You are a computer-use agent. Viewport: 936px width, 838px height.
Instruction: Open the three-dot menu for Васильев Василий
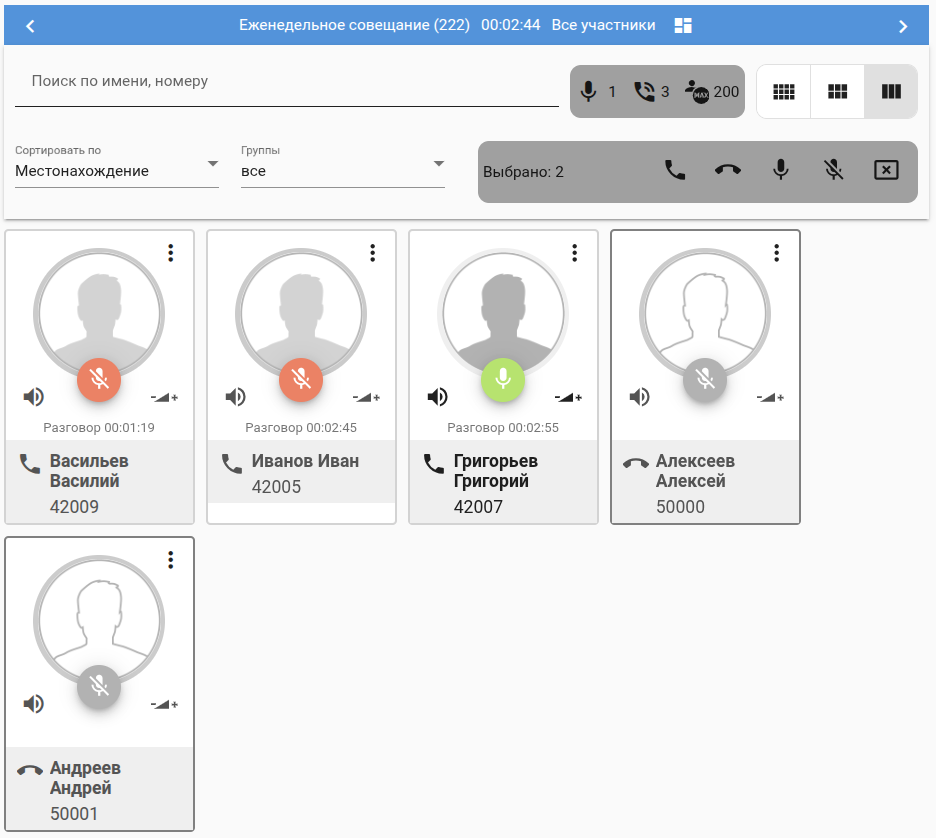(171, 253)
